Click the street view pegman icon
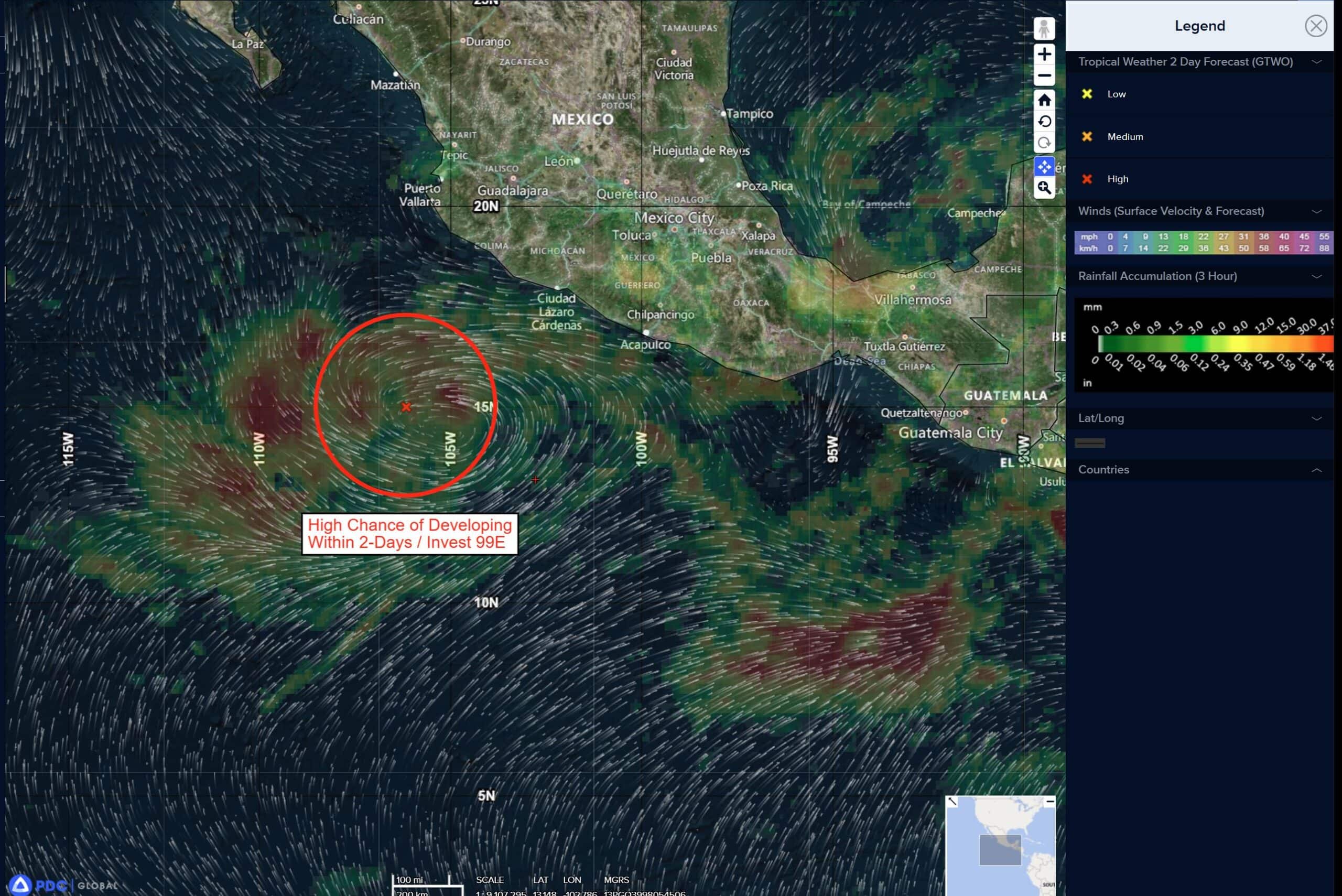The height and width of the screenshot is (896, 1342). (1044, 28)
